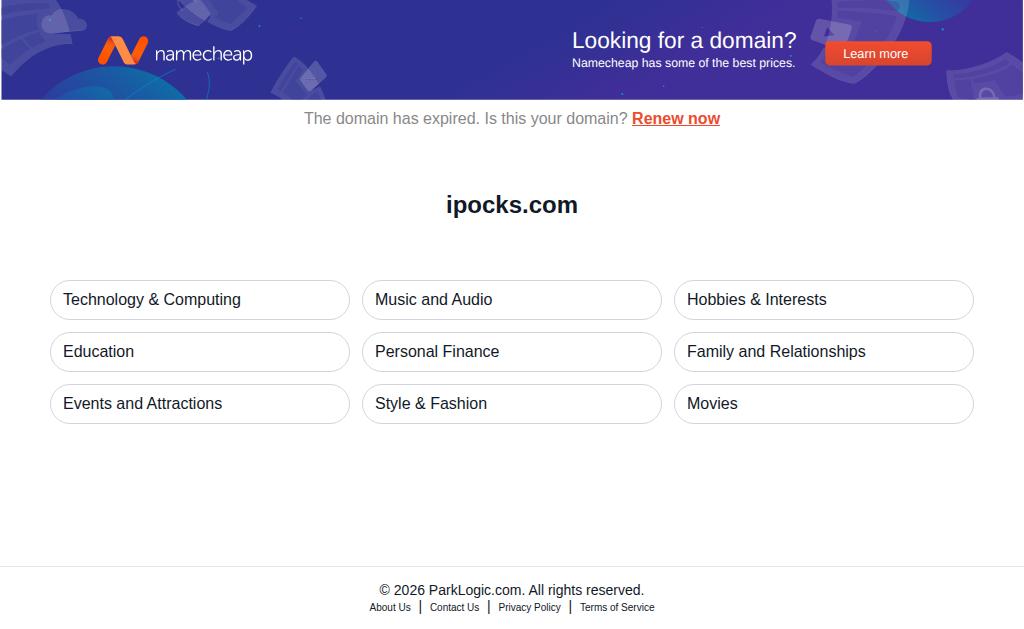
Task: Choose the Movies category
Action: coord(824,404)
